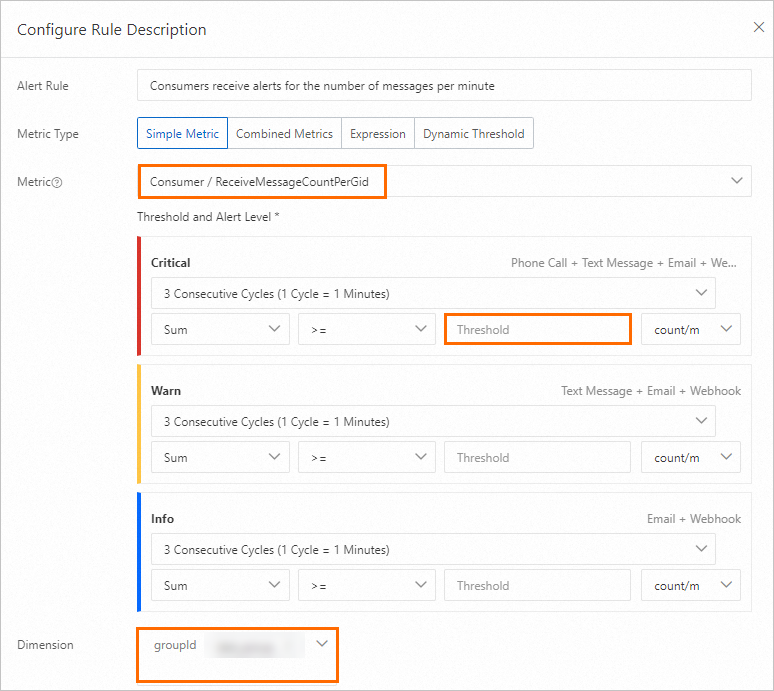Expand the Metric dropdown
774x691 pixels.
(443, 181)
